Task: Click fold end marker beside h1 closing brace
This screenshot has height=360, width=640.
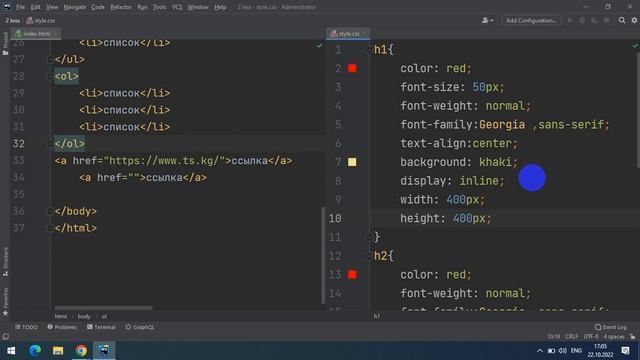Action: pyautogui.click(x=369, y=237)
